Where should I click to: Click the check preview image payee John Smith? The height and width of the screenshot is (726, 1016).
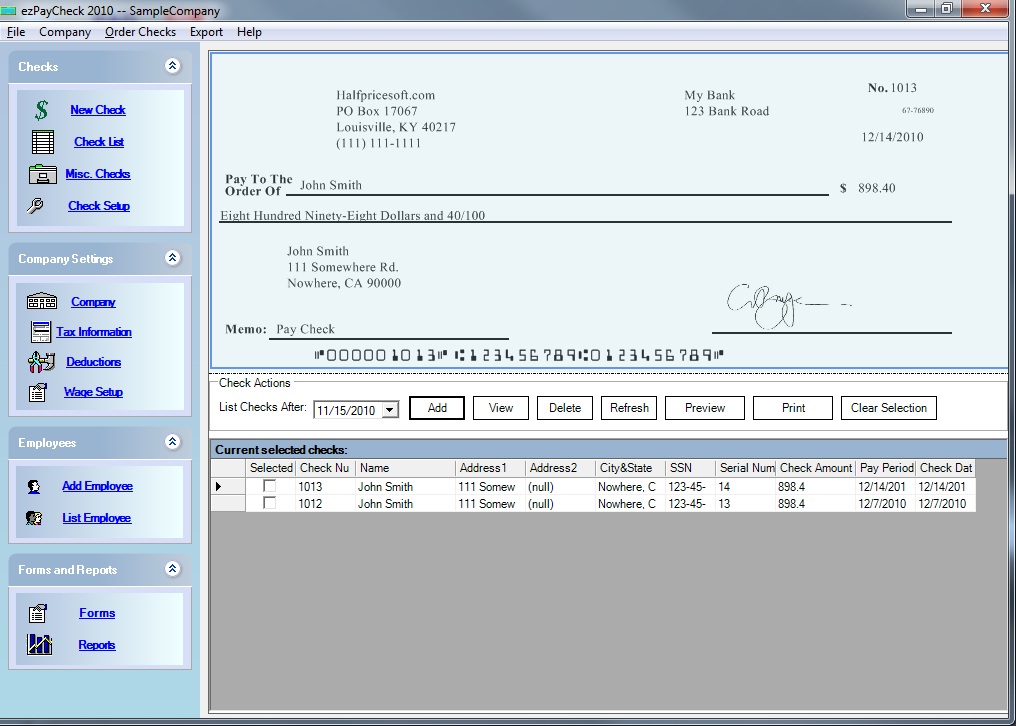[330, 185]
